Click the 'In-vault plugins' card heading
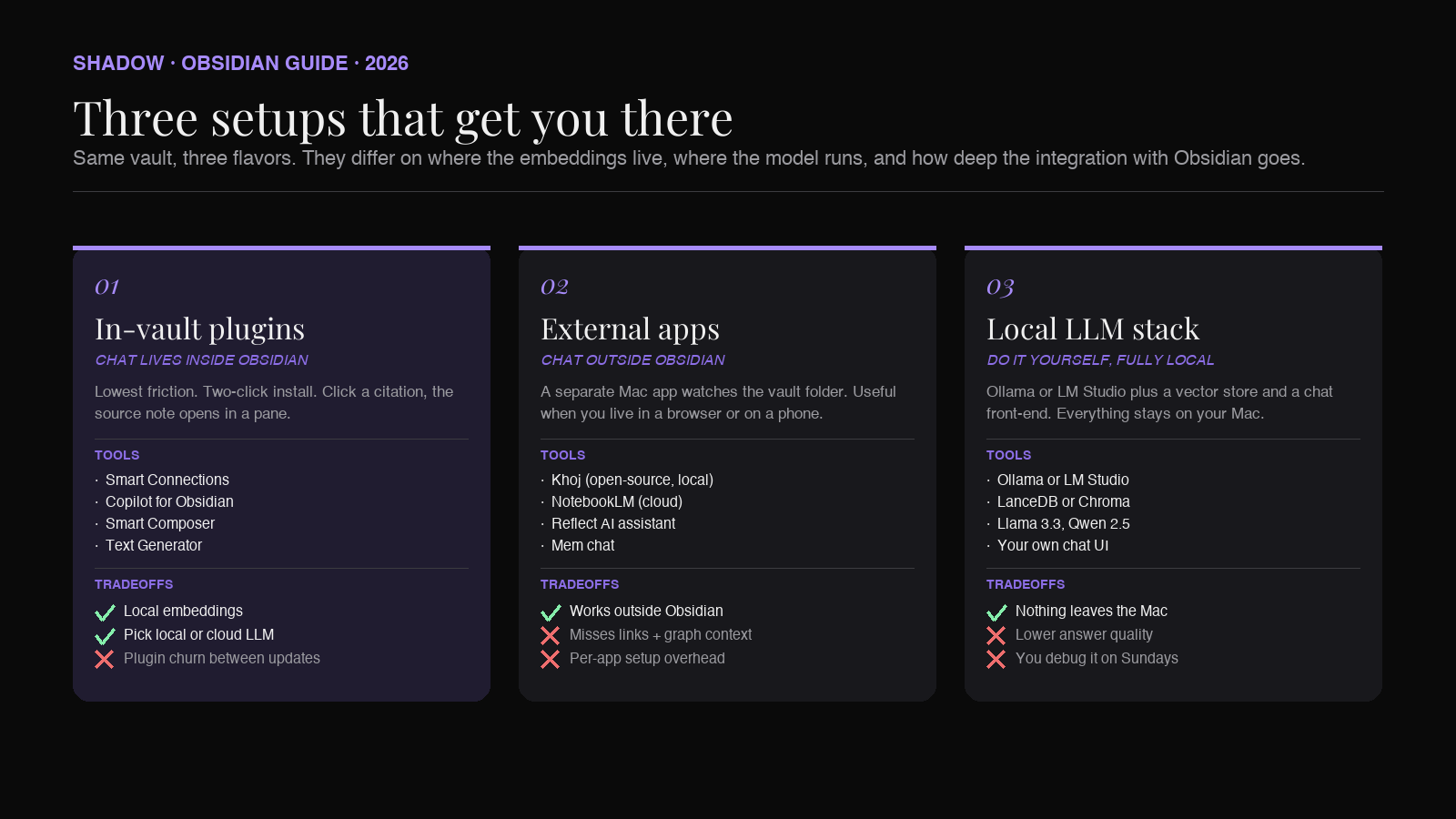 pos(199,329)
